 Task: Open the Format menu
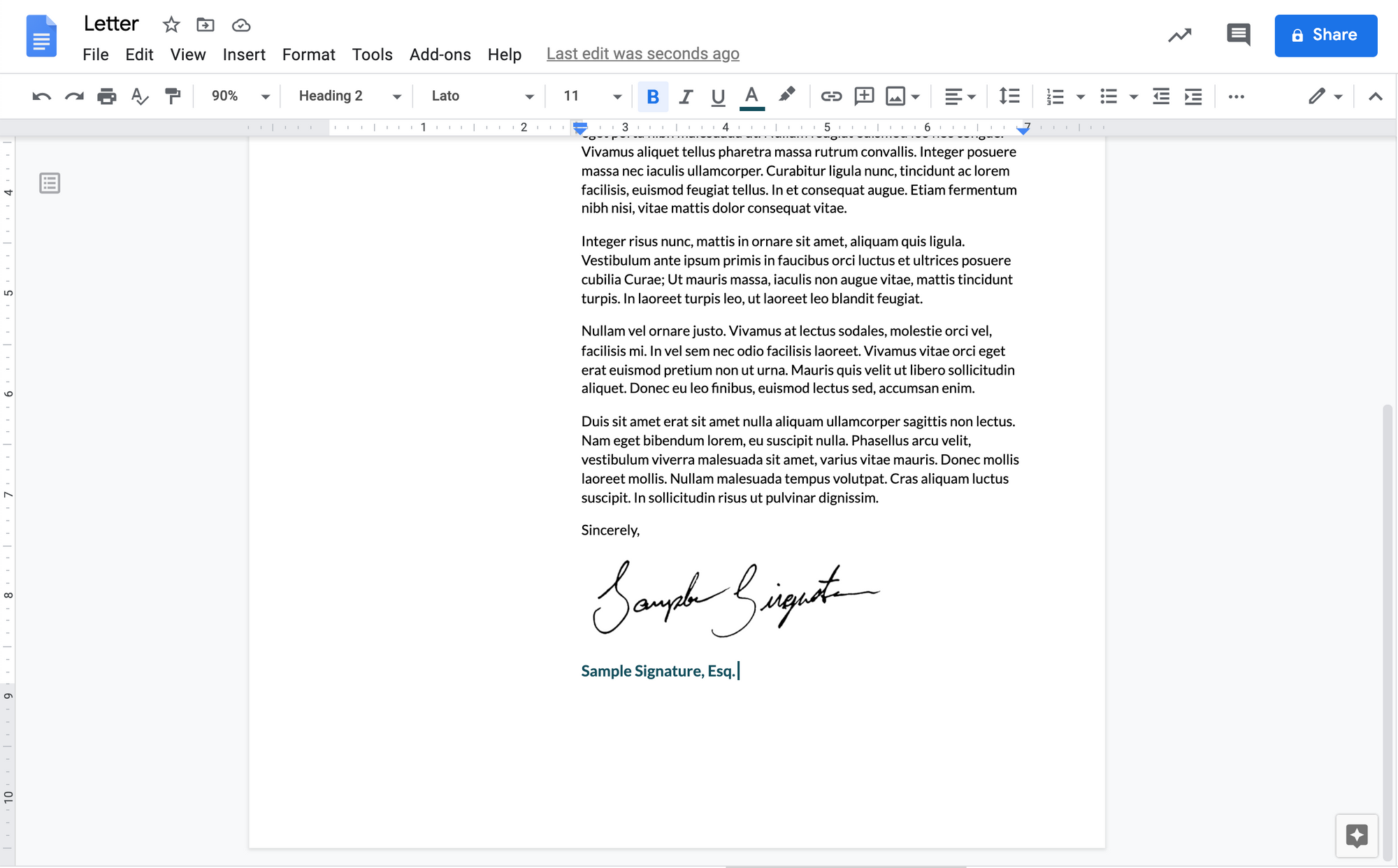coord(308,53)
